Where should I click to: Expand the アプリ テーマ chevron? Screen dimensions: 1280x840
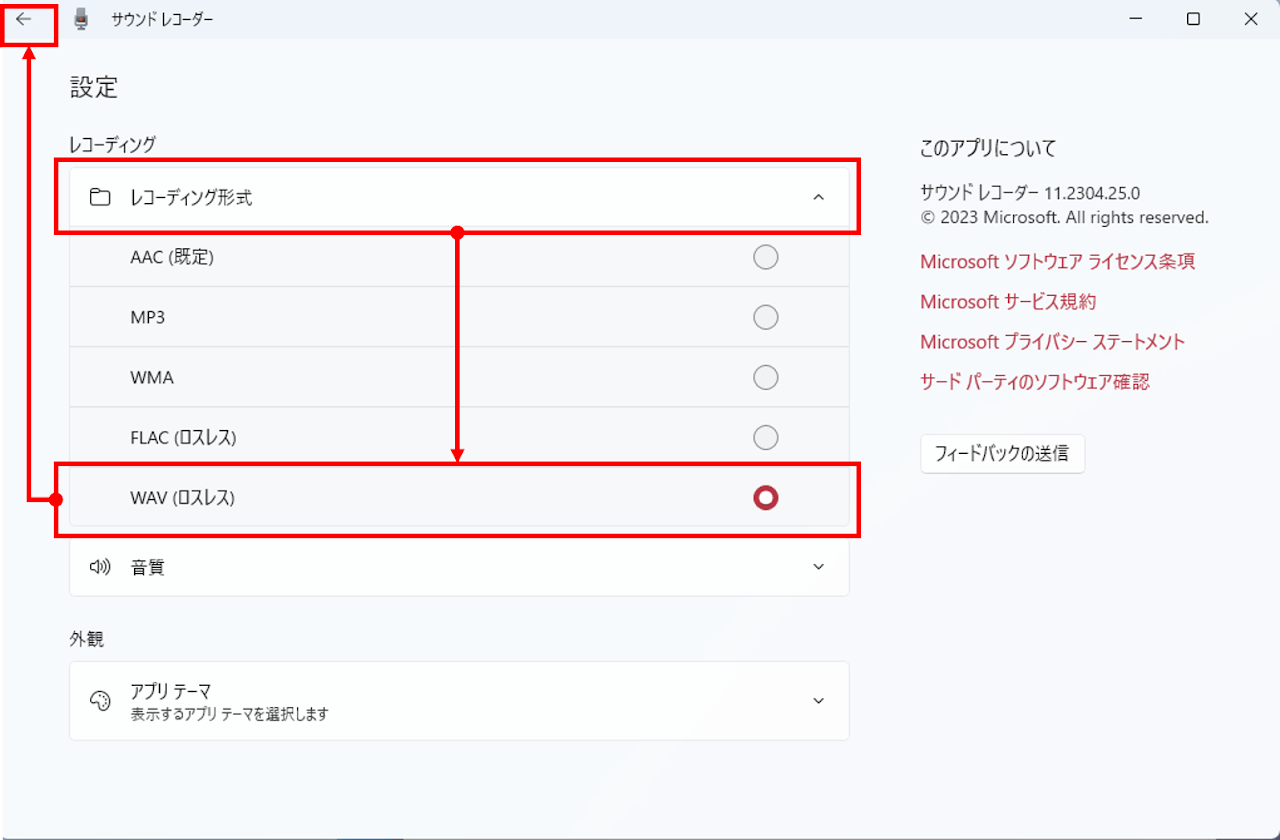click(x=818, y=701)
